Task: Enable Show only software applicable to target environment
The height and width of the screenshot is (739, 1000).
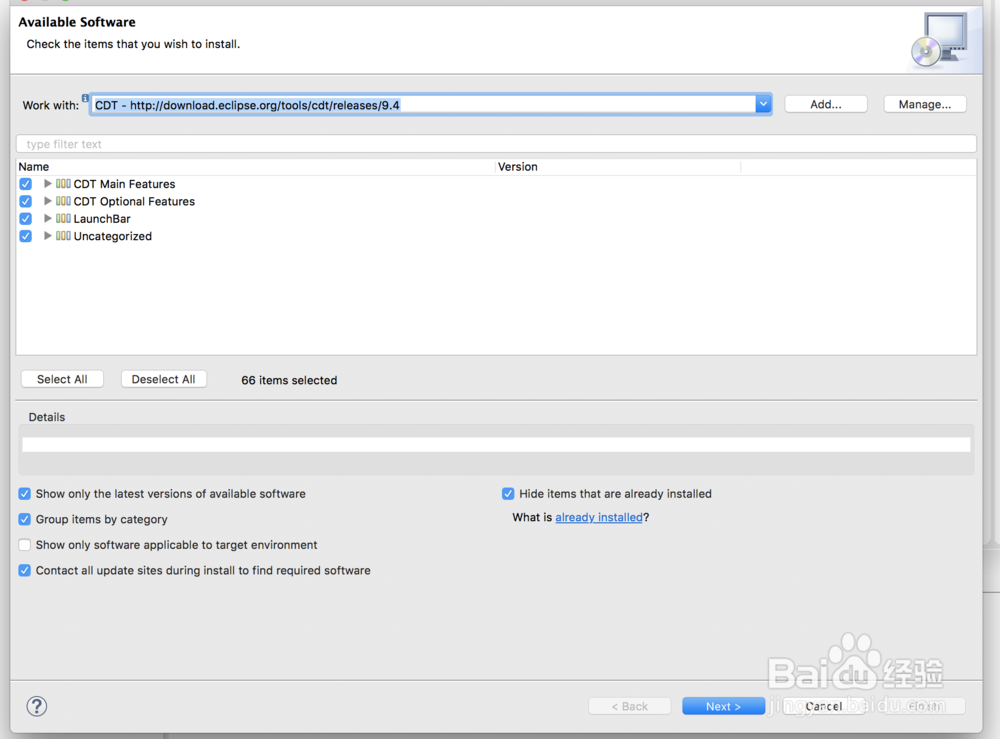Action: click(x=24, y=545)
